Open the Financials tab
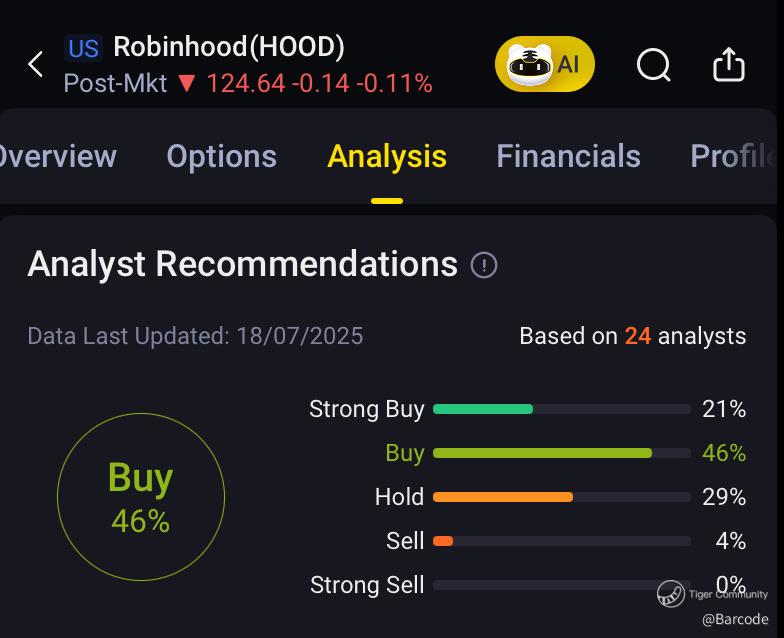Viewport: 784px width, 638px height. coord(568,156)
